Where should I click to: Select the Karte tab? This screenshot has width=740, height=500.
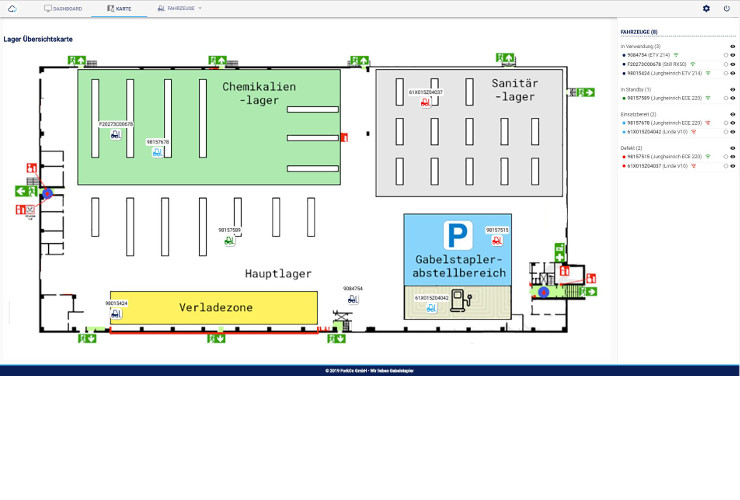[x=118, y=8]
